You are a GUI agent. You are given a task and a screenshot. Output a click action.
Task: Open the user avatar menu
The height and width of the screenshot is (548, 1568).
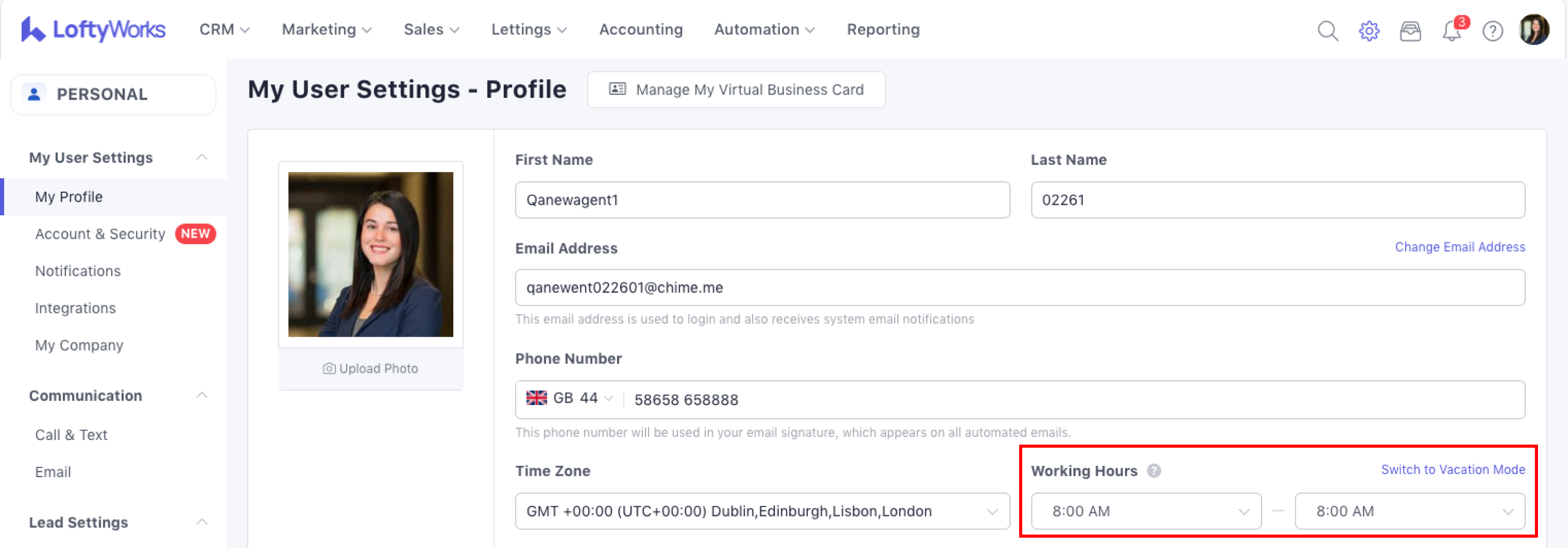1533,29
